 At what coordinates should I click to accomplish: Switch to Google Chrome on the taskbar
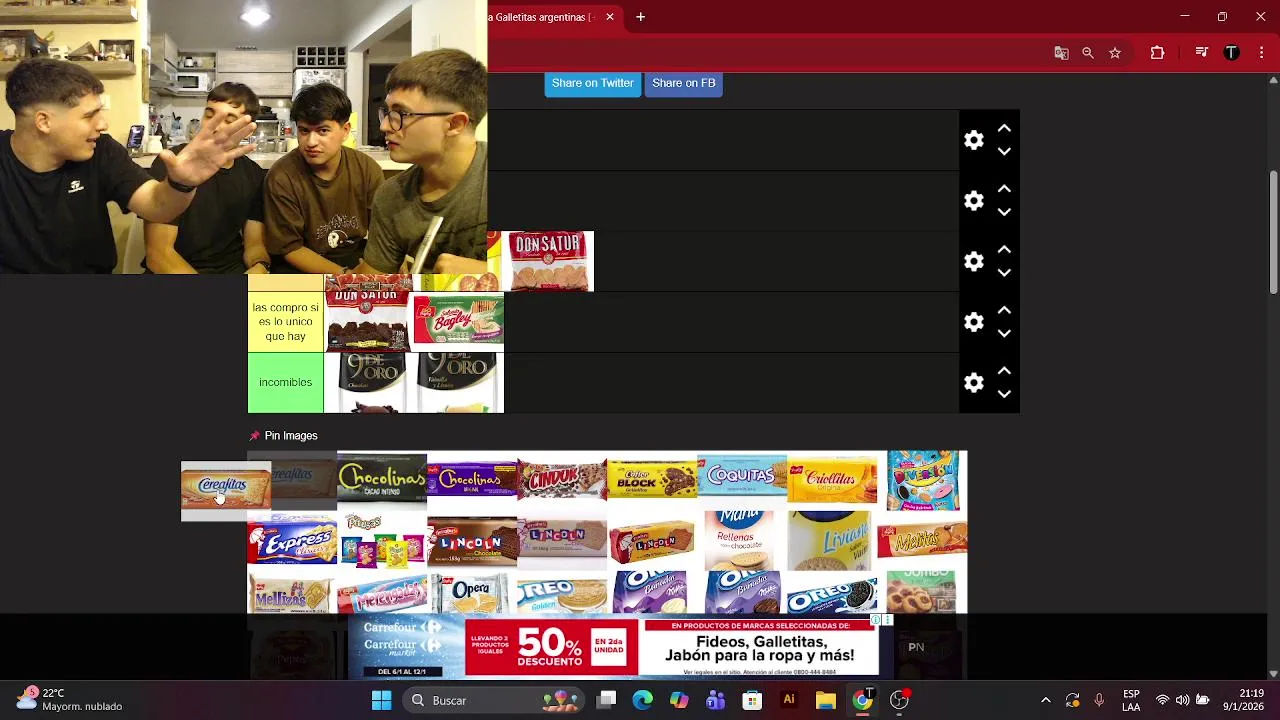tap(862, 700)
